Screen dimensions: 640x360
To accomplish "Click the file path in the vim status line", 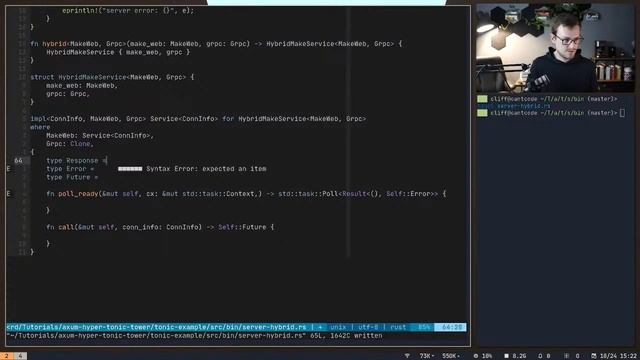I will point(156,327).
